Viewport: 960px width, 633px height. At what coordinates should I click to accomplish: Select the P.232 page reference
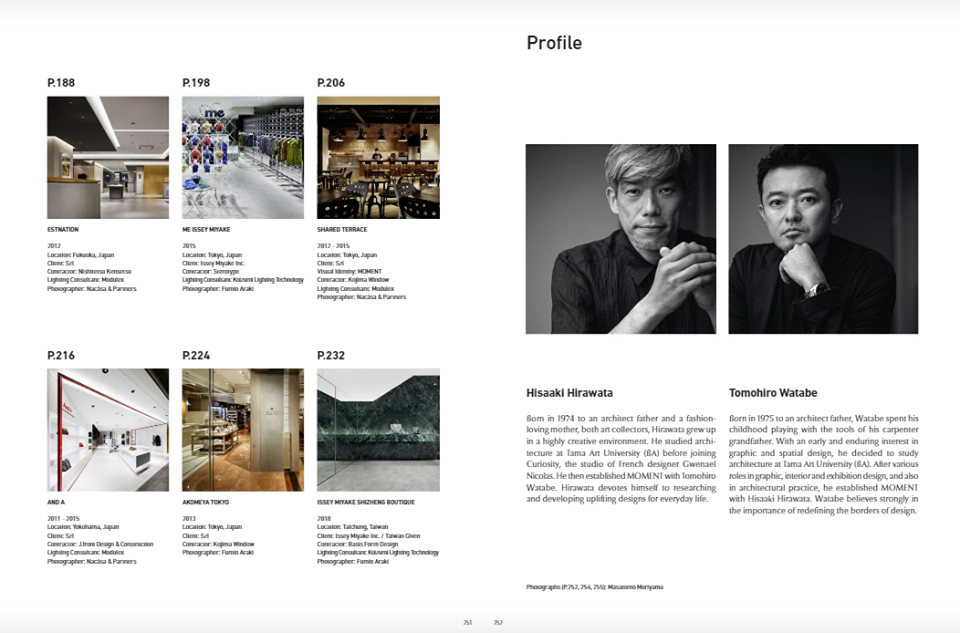[x=331, y=356]
